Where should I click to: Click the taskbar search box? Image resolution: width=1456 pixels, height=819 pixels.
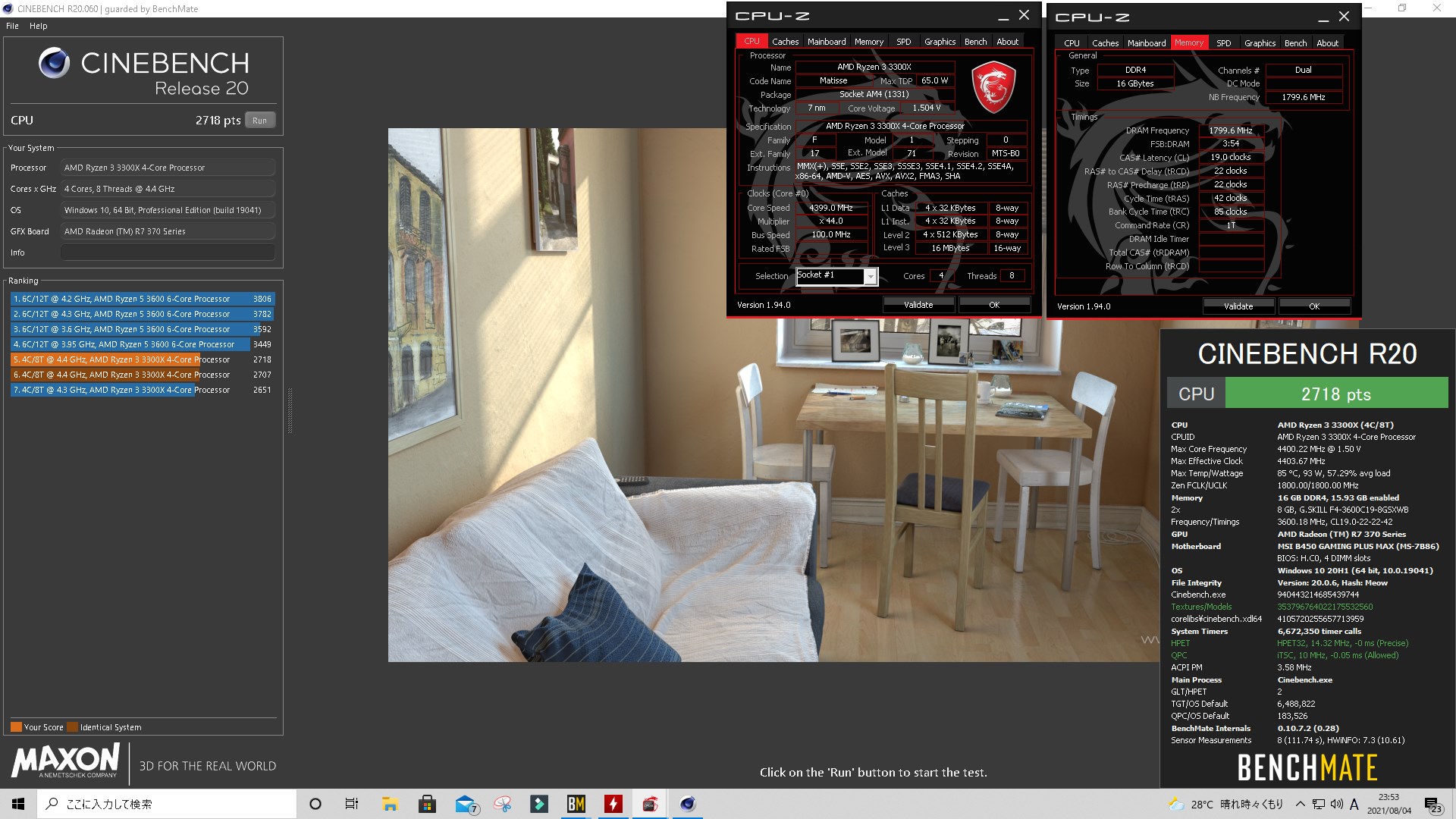point(167,804)
